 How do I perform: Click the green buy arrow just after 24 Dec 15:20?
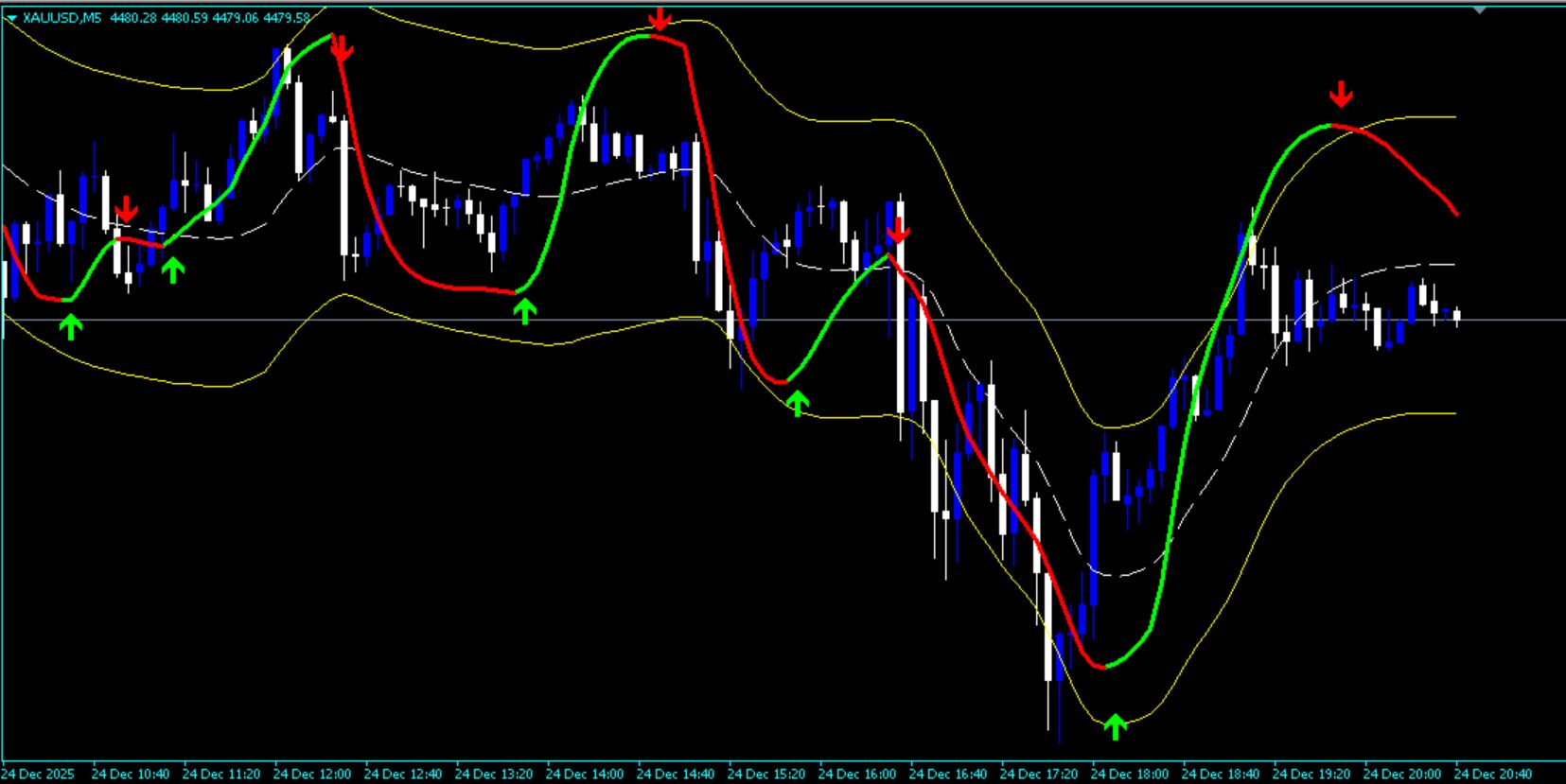coord(798,404)
